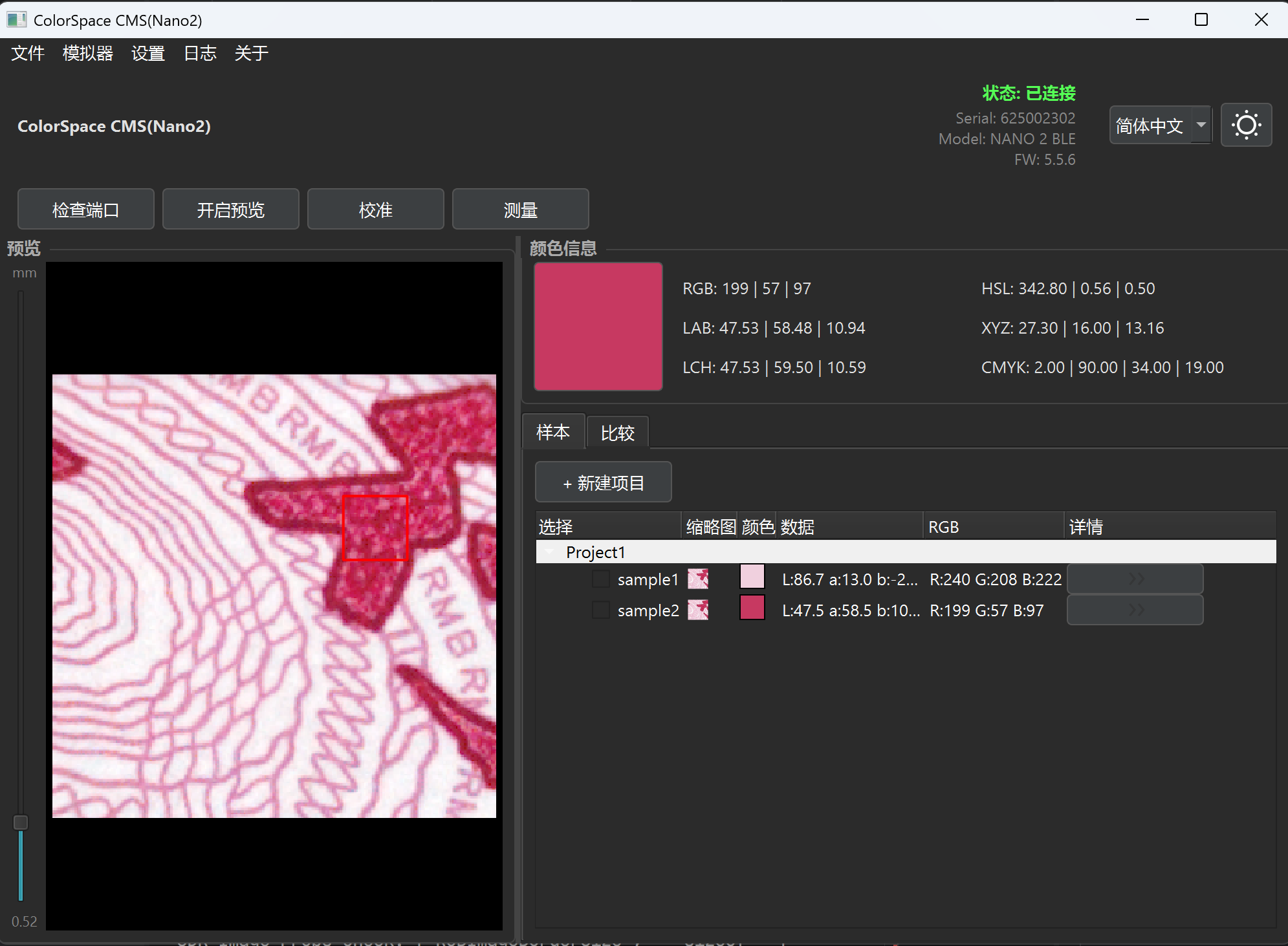Screen dimensions: 1288x946
Task: Click the double-arrow detail icon for sample2
Action: click(x=1135, y=609)
